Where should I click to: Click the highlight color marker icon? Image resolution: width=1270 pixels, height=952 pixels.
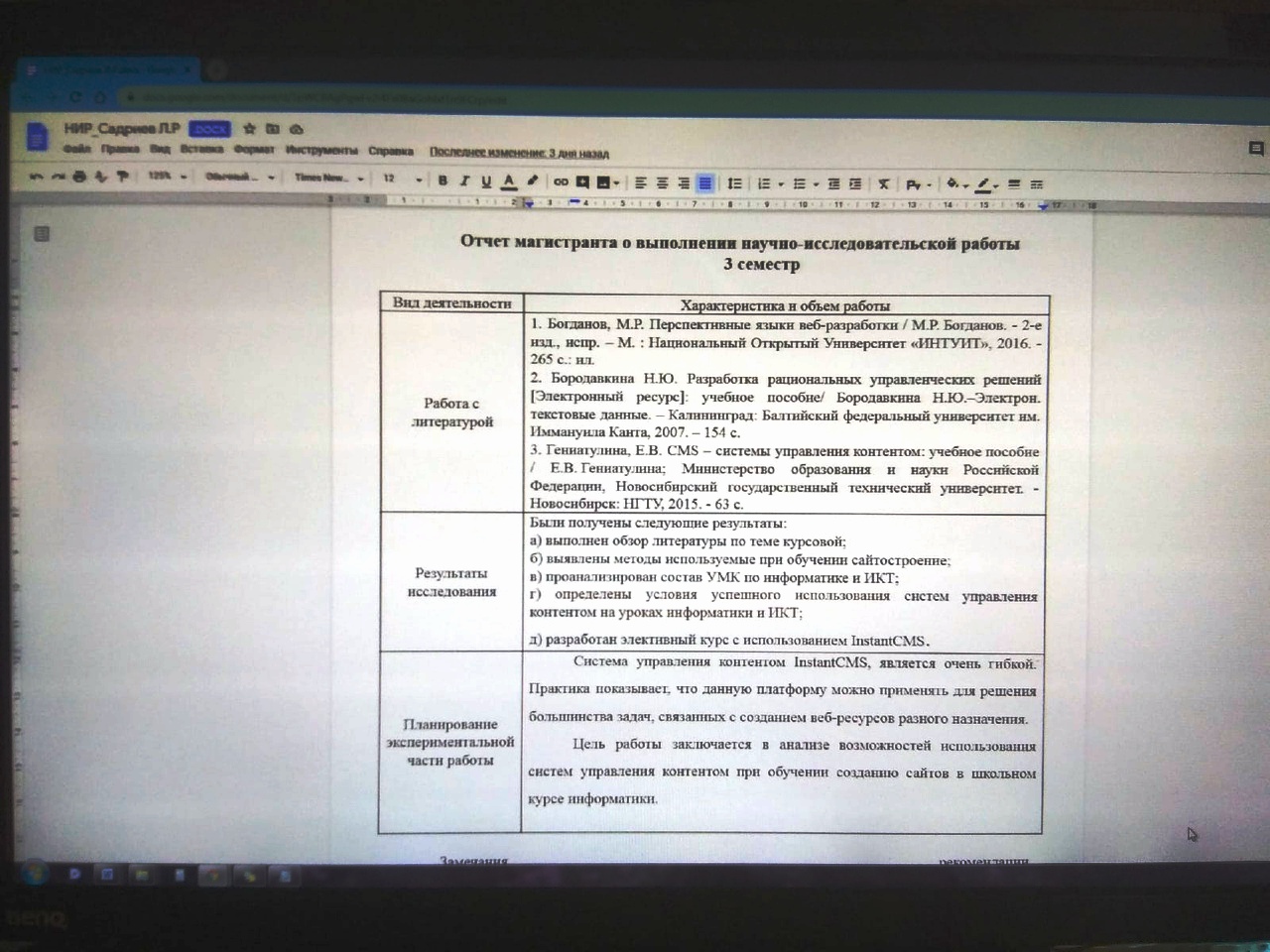(533, 180)
